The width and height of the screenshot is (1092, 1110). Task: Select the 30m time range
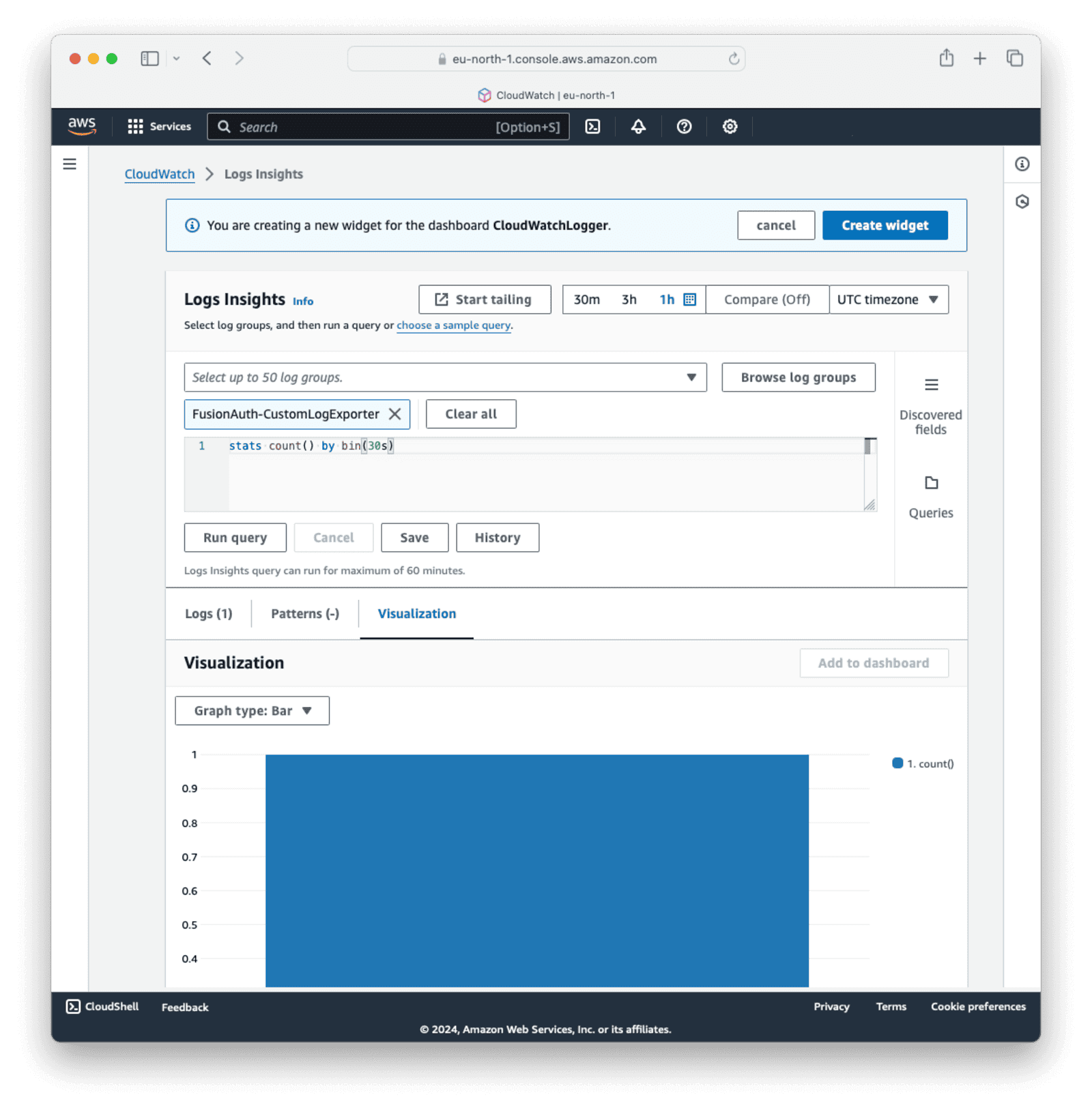click(x=586, y=300)
